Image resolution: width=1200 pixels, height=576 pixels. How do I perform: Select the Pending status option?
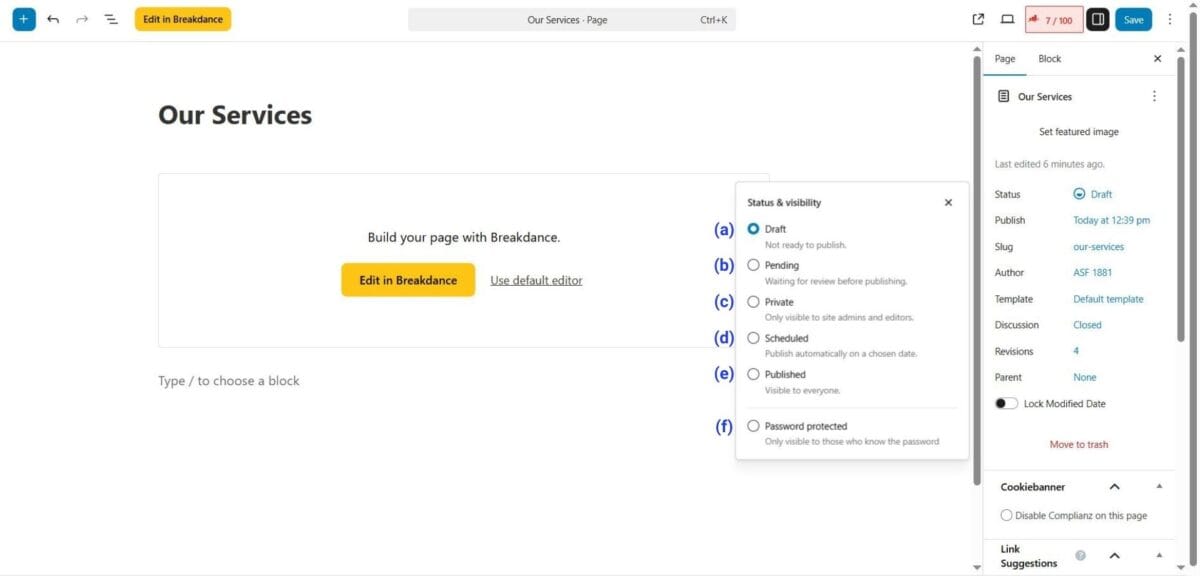click(754, 265)
